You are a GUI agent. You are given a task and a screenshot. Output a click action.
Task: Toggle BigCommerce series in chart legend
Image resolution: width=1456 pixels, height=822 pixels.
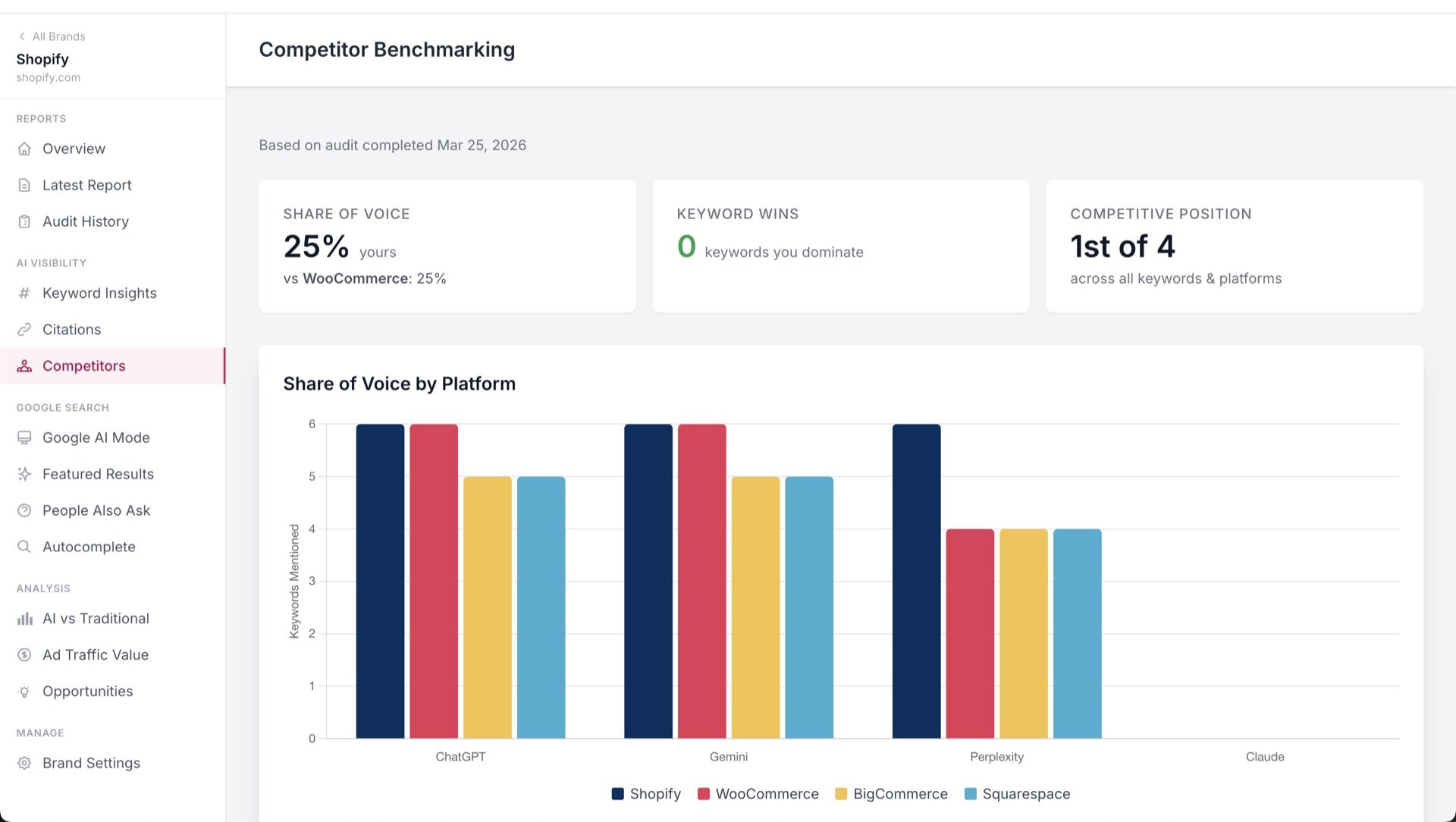point(891,794)
